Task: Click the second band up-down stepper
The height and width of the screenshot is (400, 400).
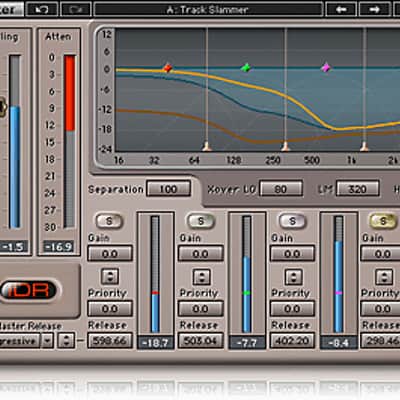Action: [201, 277]
